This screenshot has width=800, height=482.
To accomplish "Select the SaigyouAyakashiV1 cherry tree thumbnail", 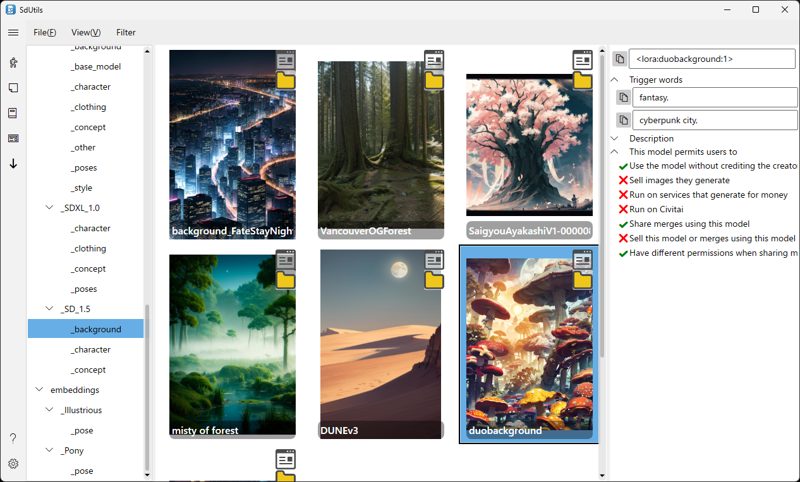I will (529, 144).
